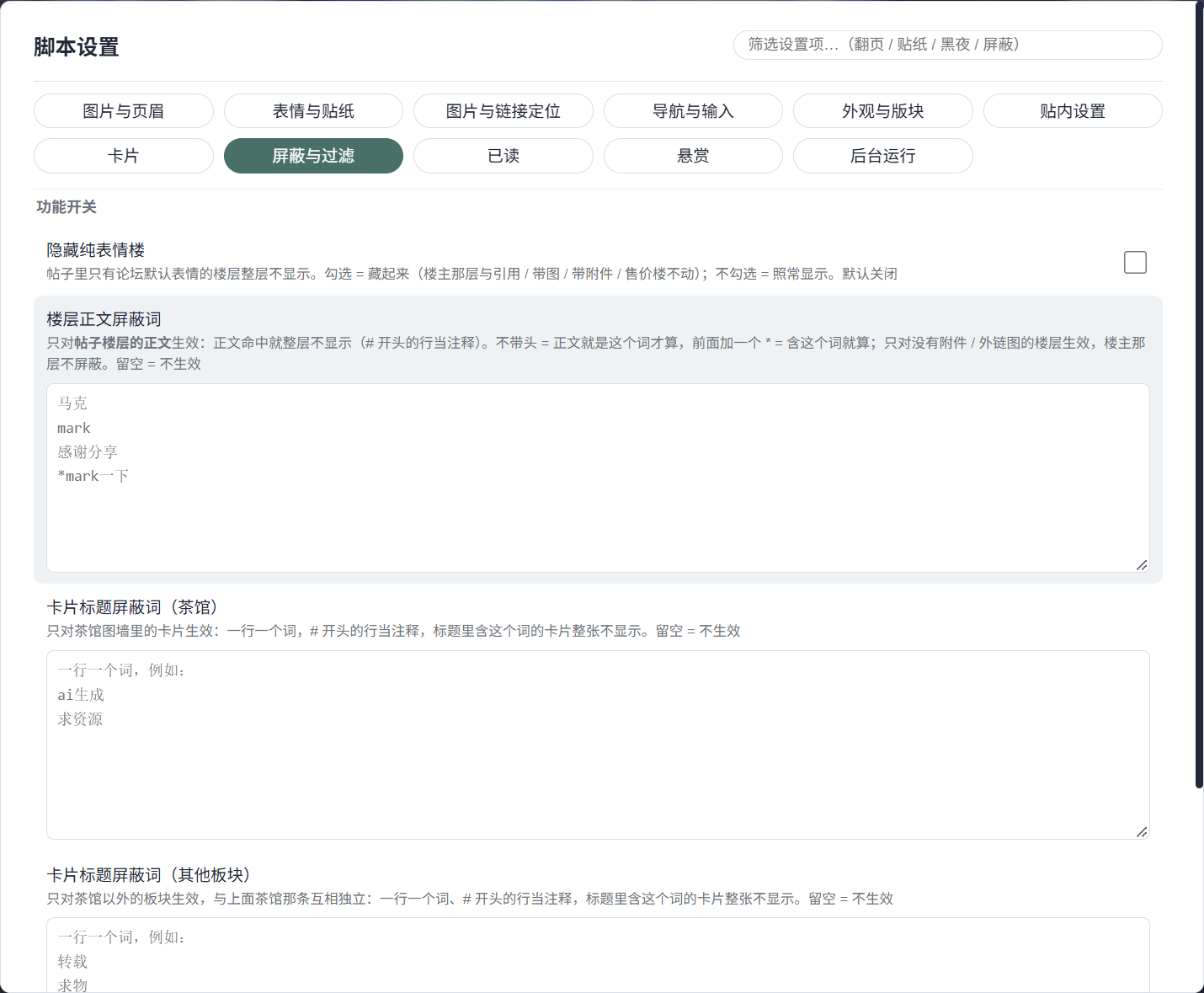Grab resize handle of 楼层正文屏蔽词 textarea

1142,565
